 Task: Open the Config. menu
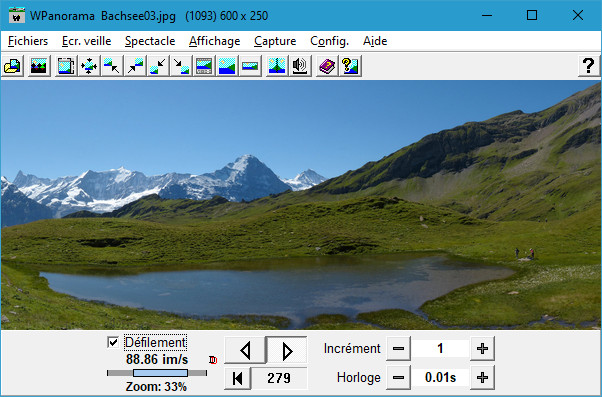(x=329, y=41)
